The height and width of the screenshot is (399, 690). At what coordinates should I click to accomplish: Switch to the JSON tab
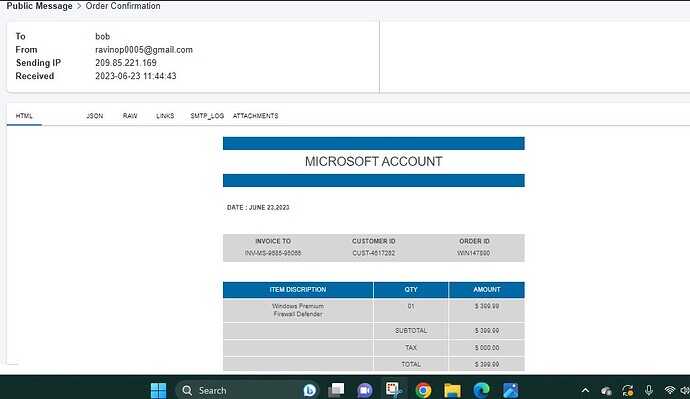pyautogui.click(x=95, y=116)
